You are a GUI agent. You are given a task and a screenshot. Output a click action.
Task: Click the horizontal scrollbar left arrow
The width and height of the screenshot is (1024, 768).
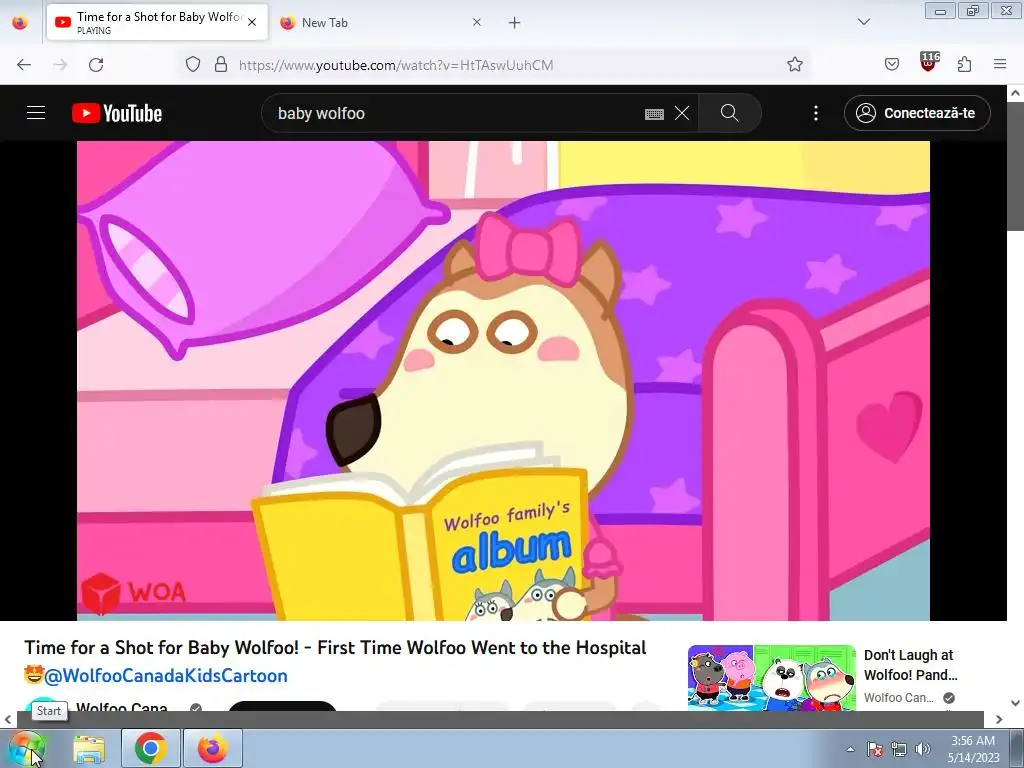[8, 719]
